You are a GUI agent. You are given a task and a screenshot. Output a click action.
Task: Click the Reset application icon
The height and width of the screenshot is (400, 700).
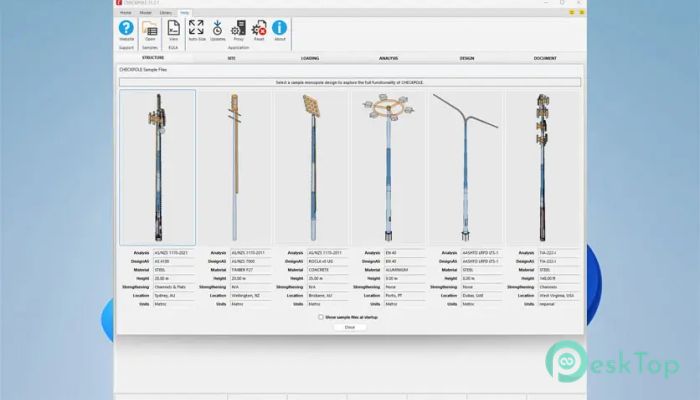(x=259, y=30)
